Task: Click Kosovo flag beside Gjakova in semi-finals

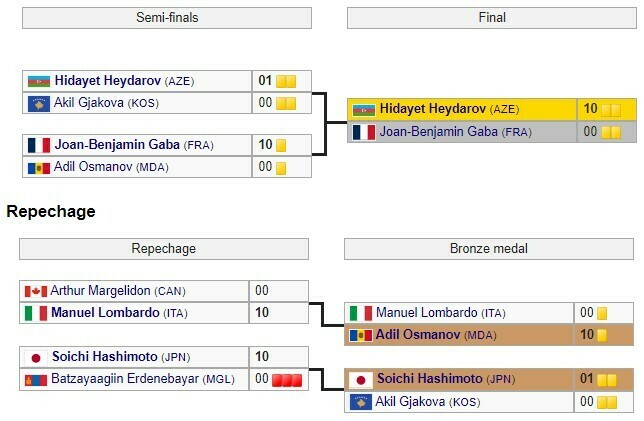Action: [38, 102]
